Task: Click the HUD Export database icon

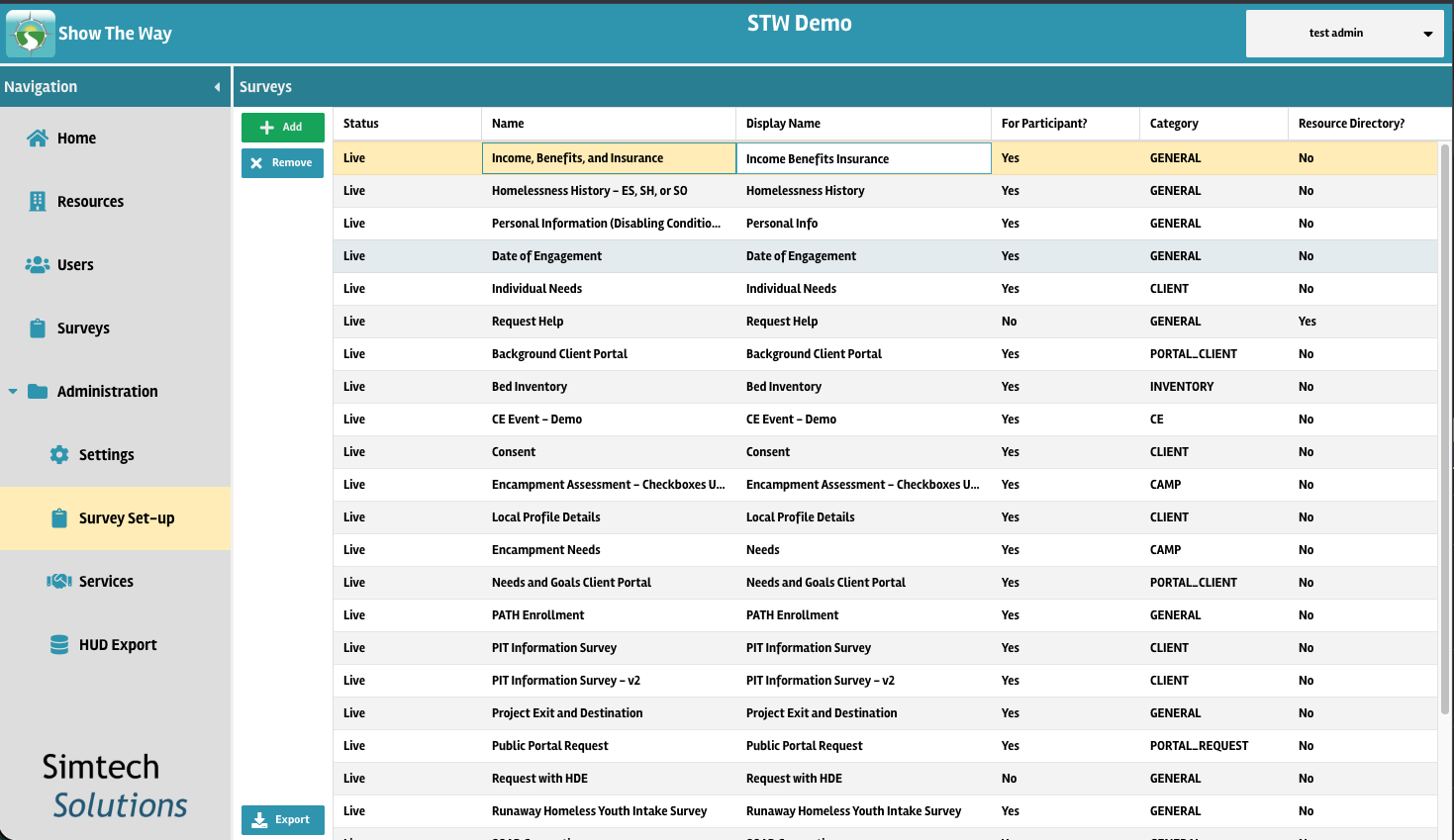Action: point(59,645)
